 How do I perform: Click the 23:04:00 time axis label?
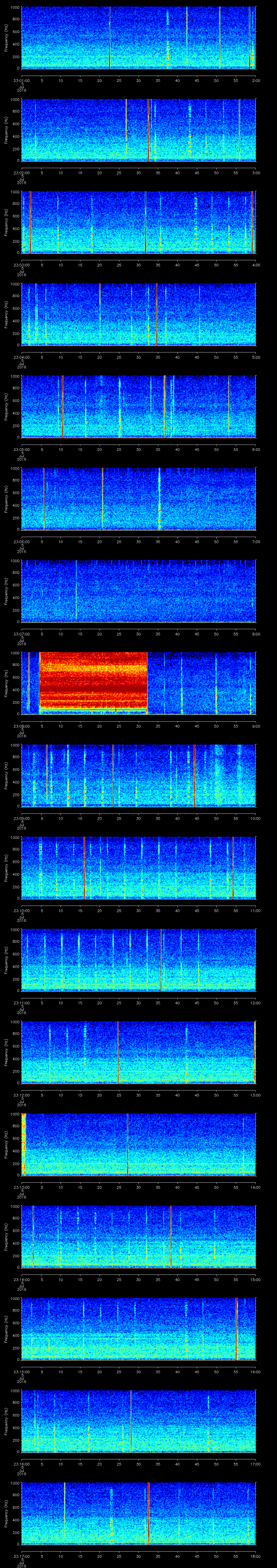pos(21,357)
